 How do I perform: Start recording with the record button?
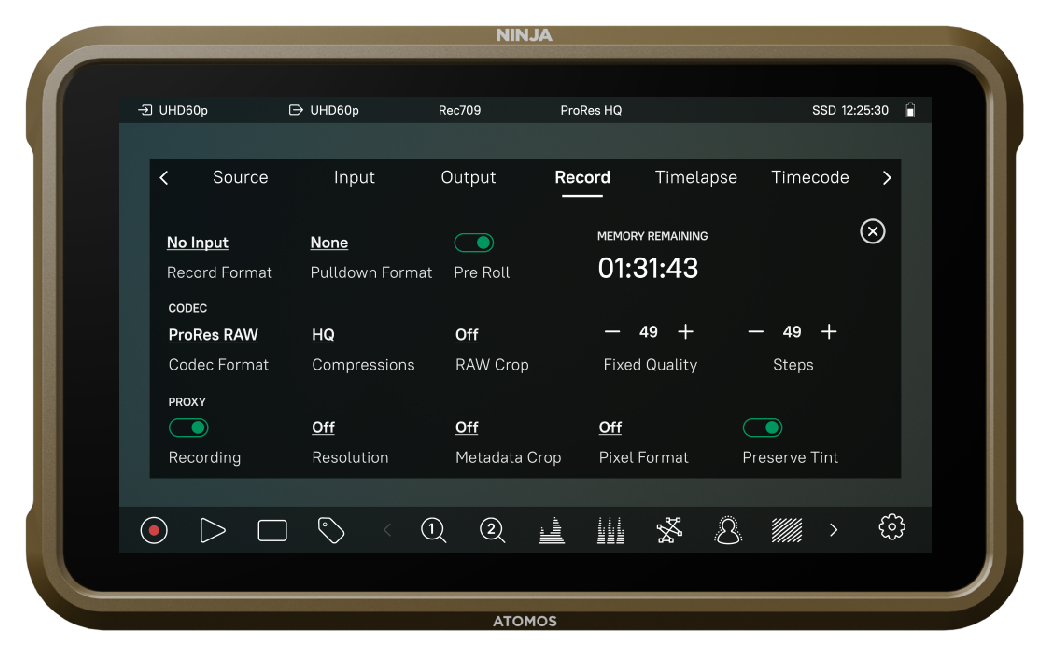point(153,530)
